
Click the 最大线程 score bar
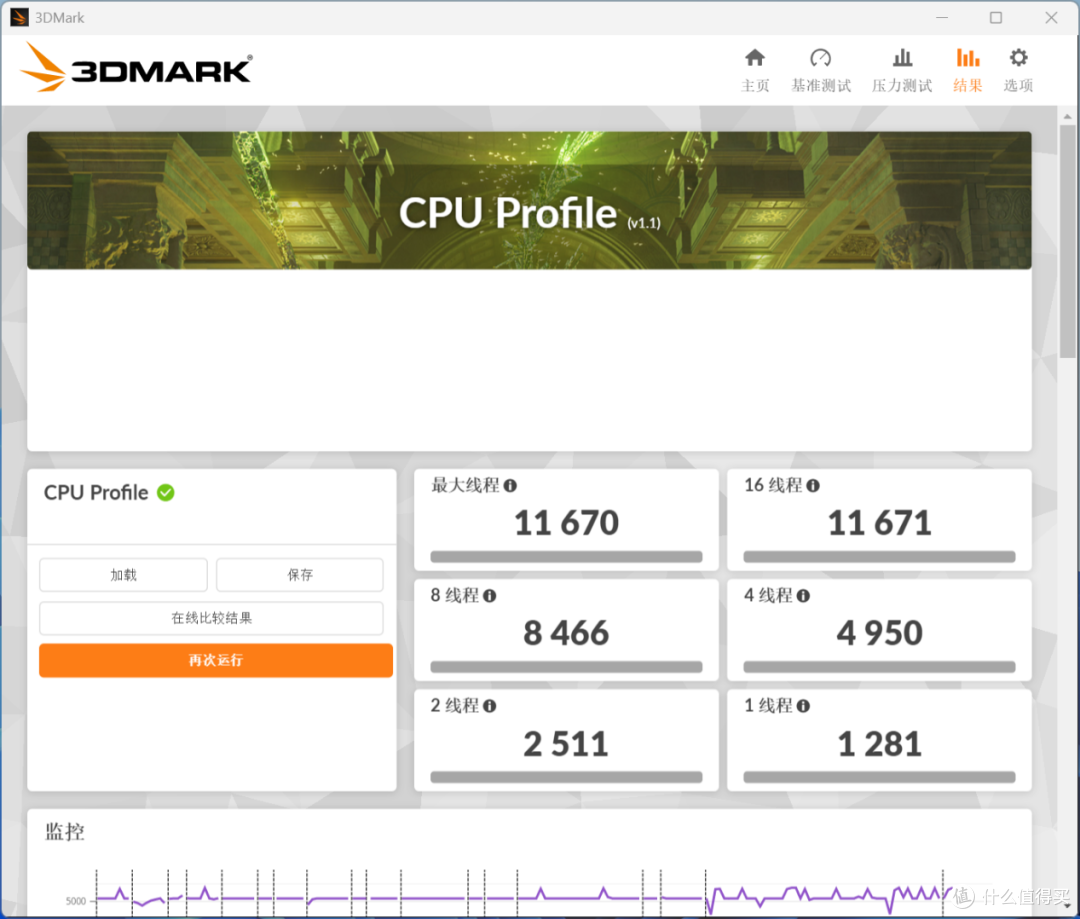tap(566, 557)
